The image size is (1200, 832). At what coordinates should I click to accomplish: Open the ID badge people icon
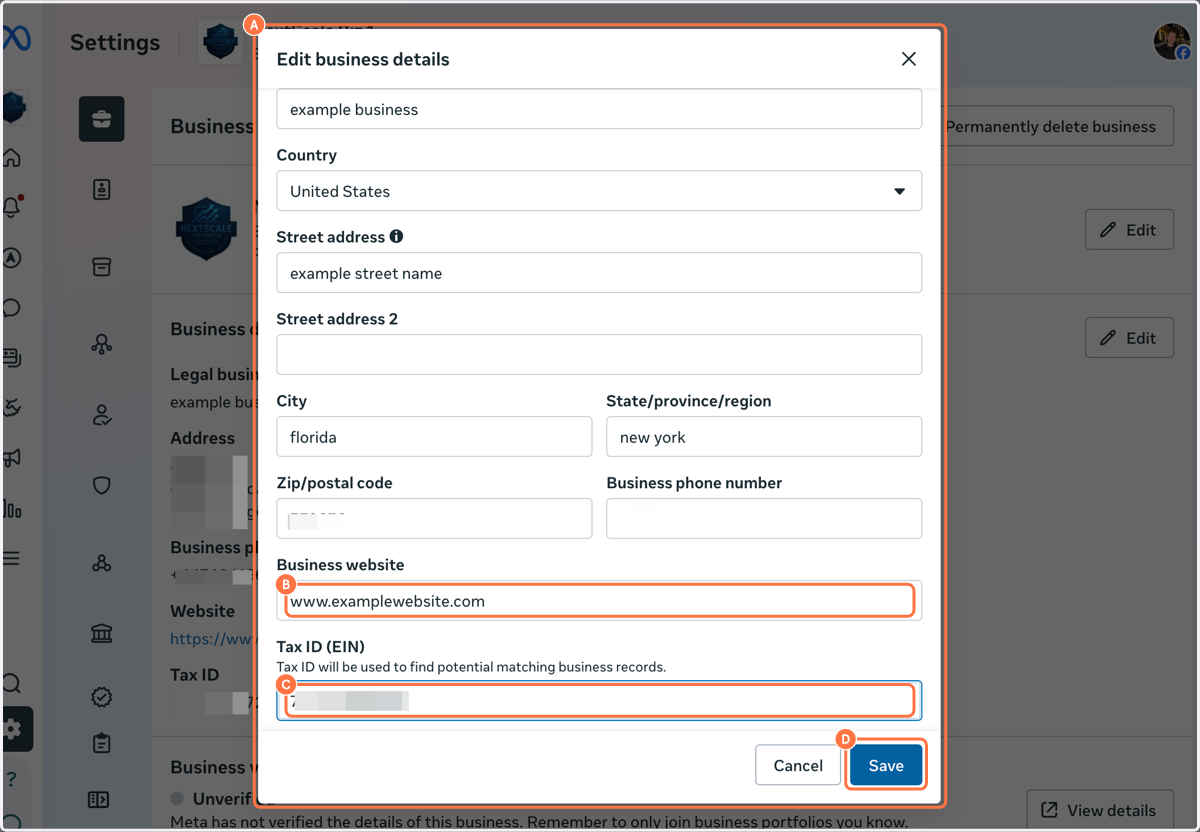coord(102,189)
